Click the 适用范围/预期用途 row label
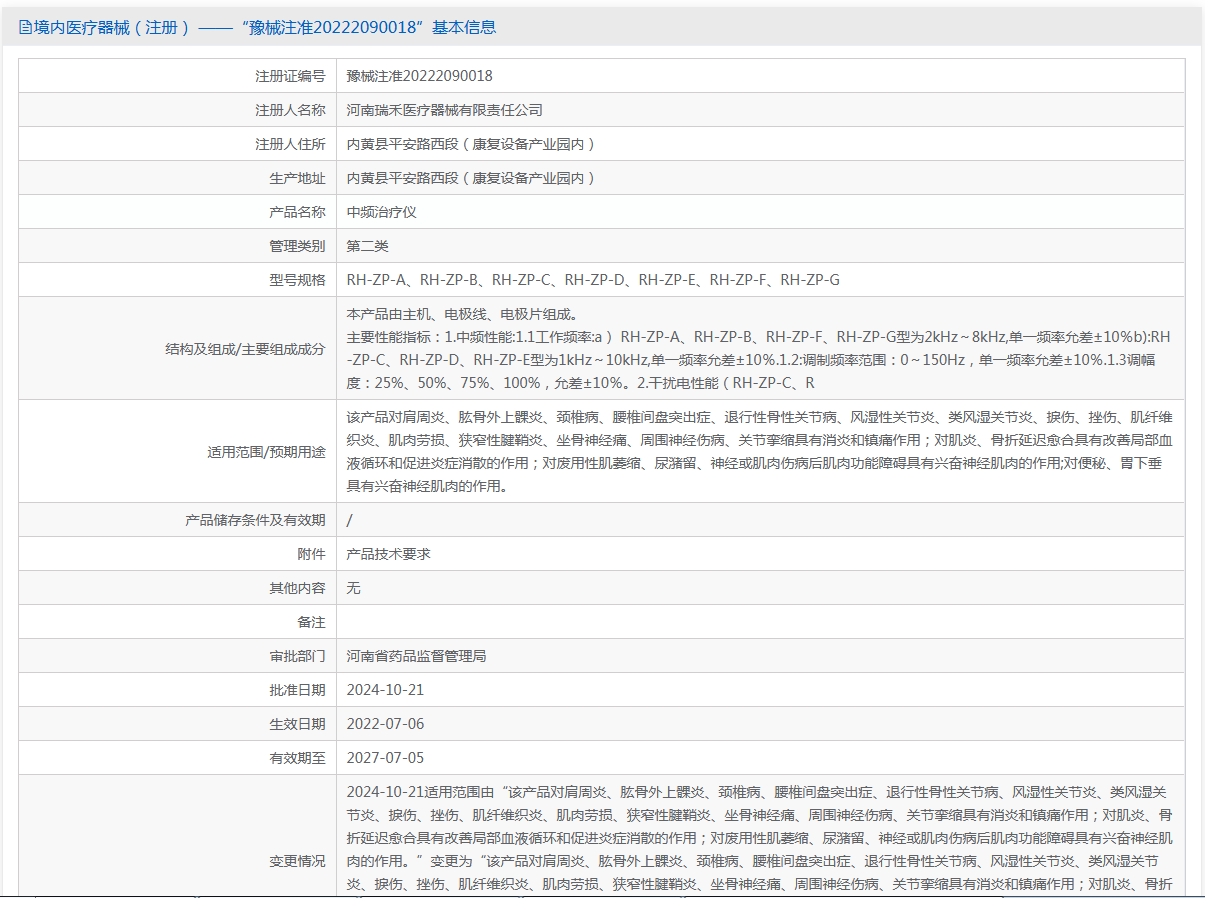Image resolution: width=1205 pixels, height=898 pixels. pos(266,452)
